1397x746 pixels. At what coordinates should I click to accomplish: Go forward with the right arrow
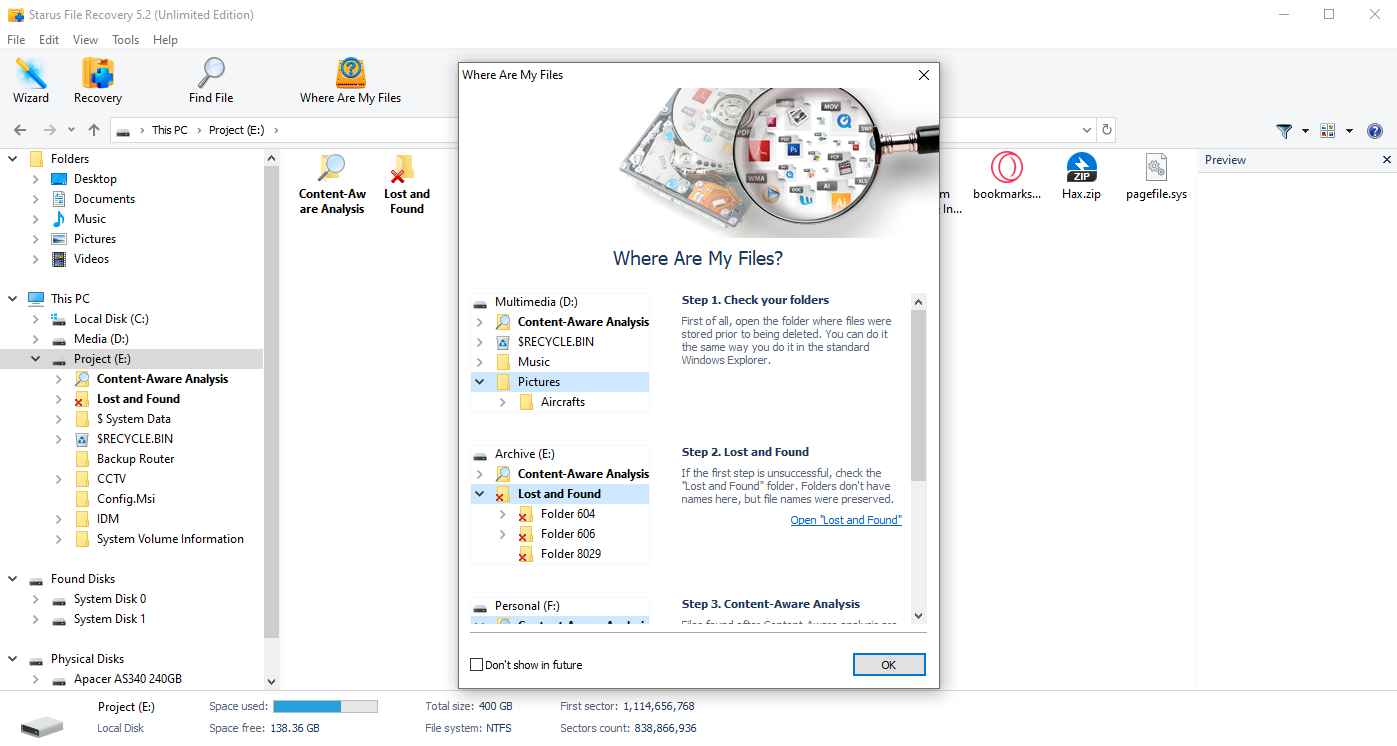[49, 130]
